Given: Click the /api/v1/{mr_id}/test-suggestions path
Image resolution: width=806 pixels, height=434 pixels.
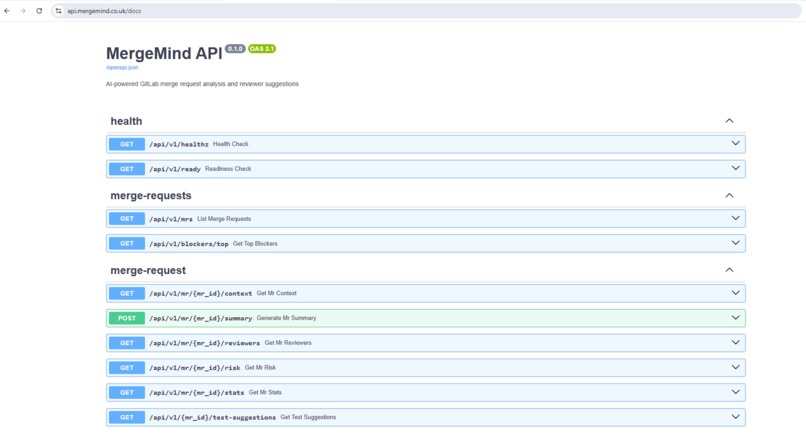Looking at the screenshot, I should [x=212, y=418].
